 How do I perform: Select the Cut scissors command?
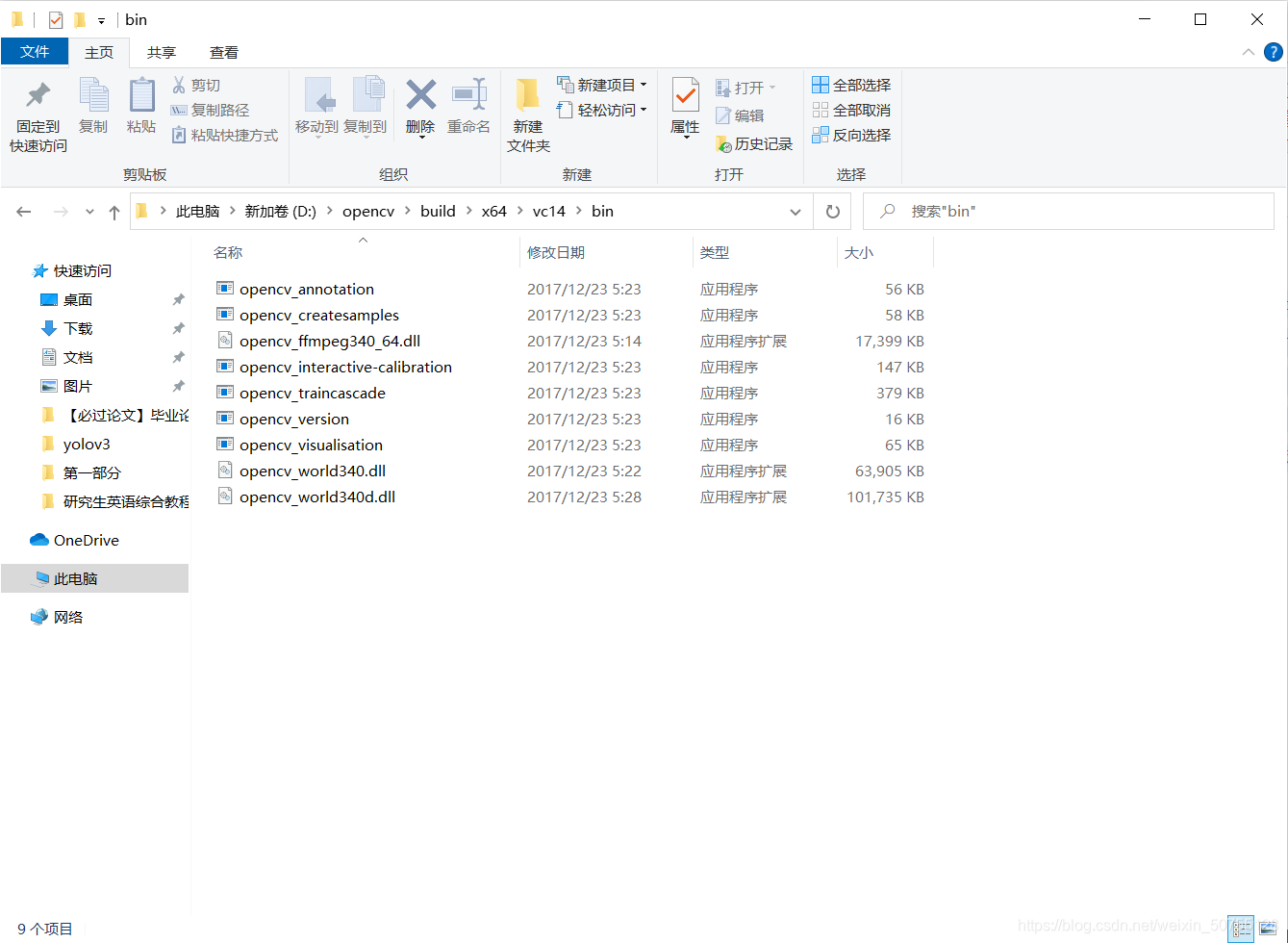click(196, 86)
